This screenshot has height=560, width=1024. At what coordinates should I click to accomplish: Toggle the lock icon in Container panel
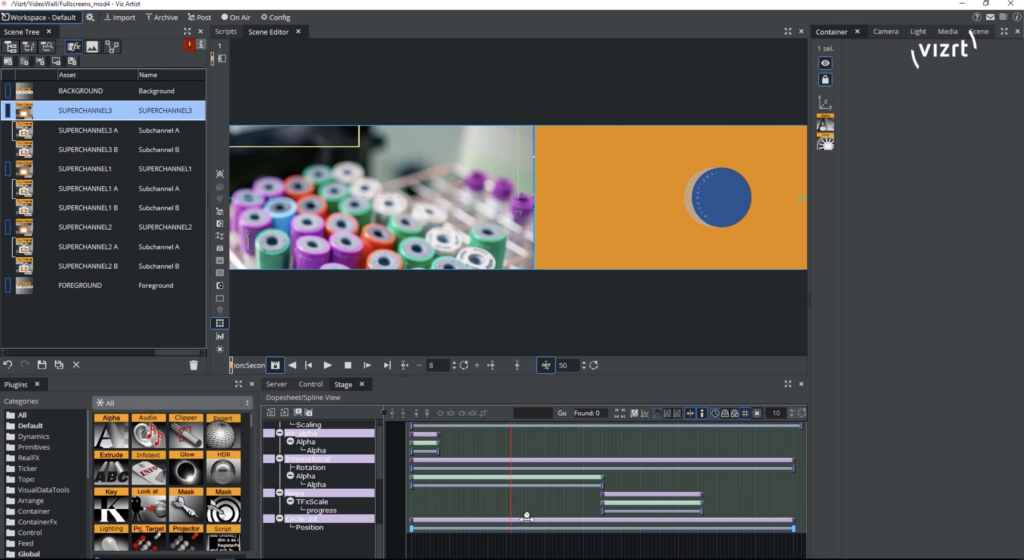coord(825,79)
